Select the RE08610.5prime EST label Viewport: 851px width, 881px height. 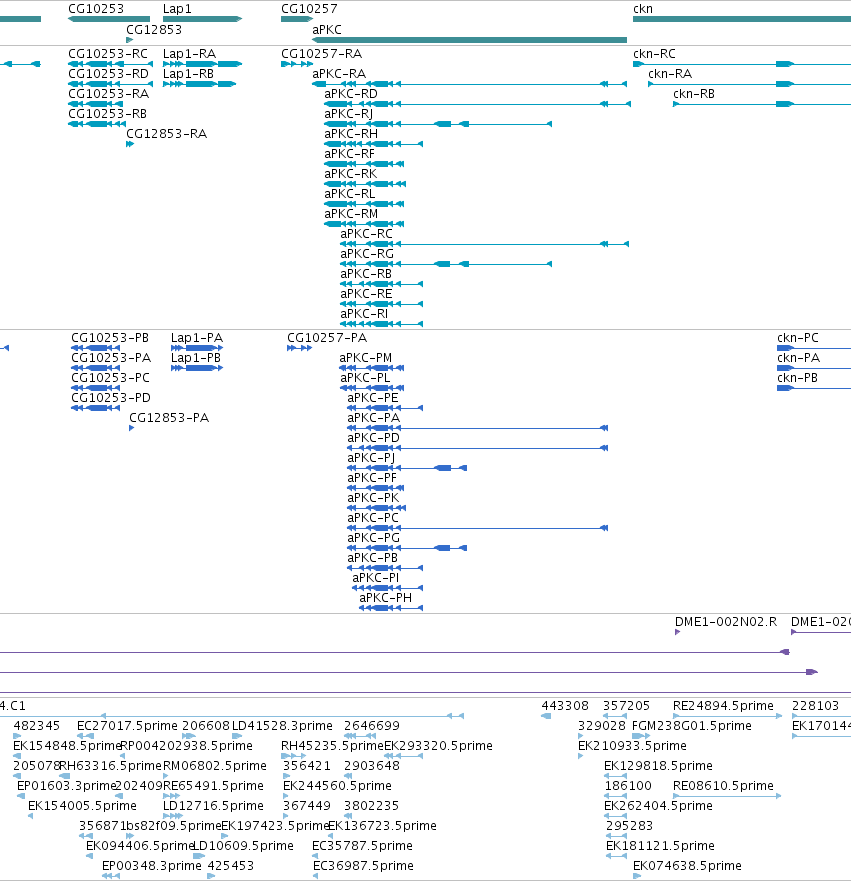click(x=723, y=785)
